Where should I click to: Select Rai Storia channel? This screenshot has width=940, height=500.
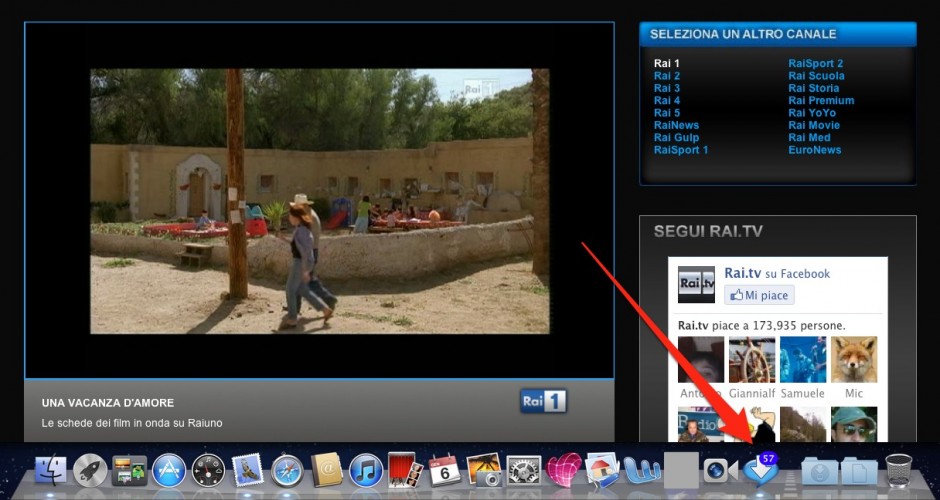pos(814,88)
